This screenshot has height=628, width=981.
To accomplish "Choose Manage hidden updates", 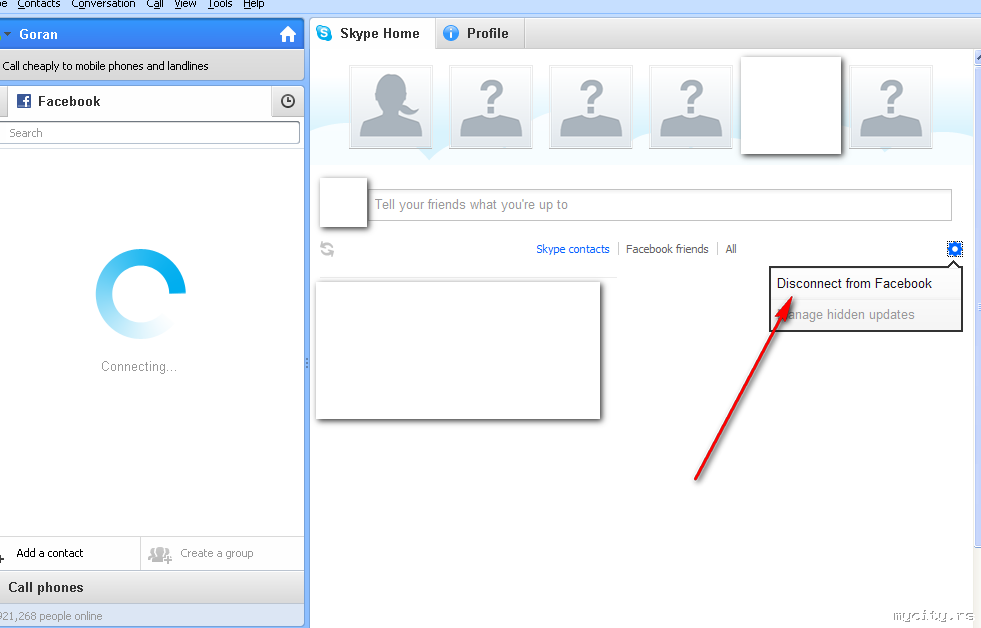I will tap(866, 315).
